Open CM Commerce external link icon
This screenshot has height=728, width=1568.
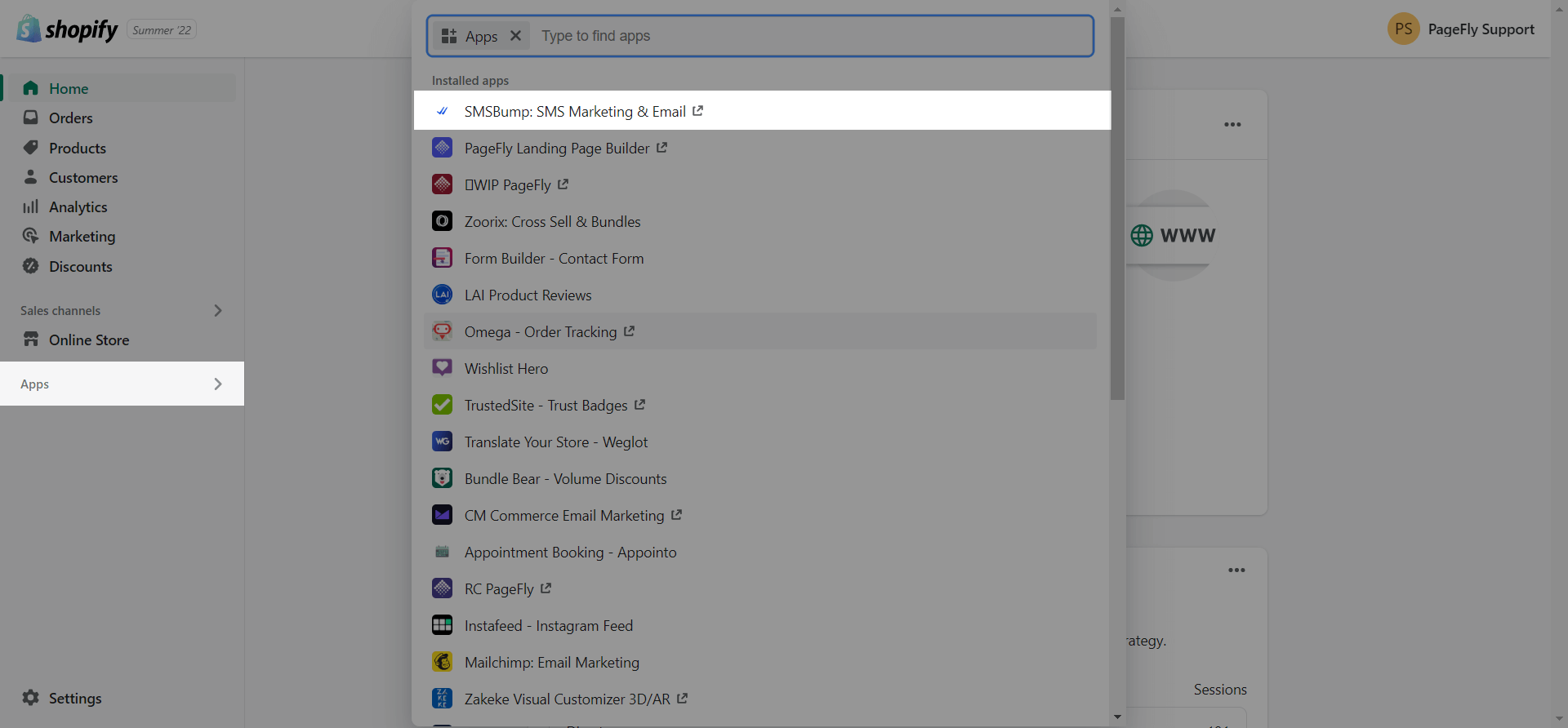(676, 515)
